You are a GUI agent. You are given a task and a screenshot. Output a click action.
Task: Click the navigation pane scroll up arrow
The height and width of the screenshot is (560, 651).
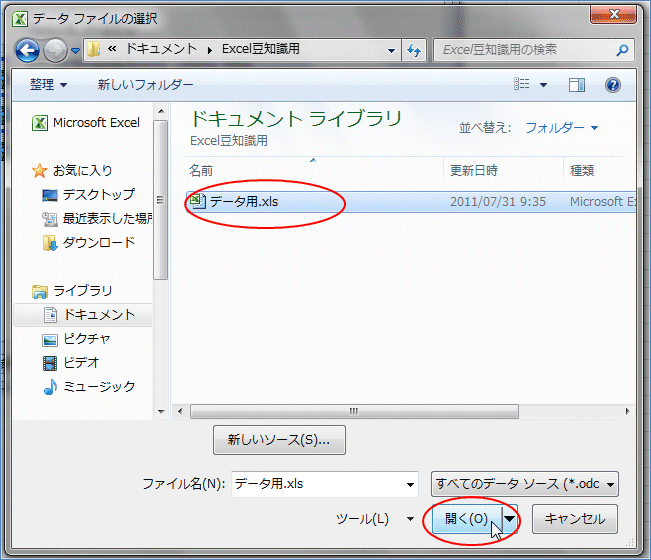tap(161, 111)
